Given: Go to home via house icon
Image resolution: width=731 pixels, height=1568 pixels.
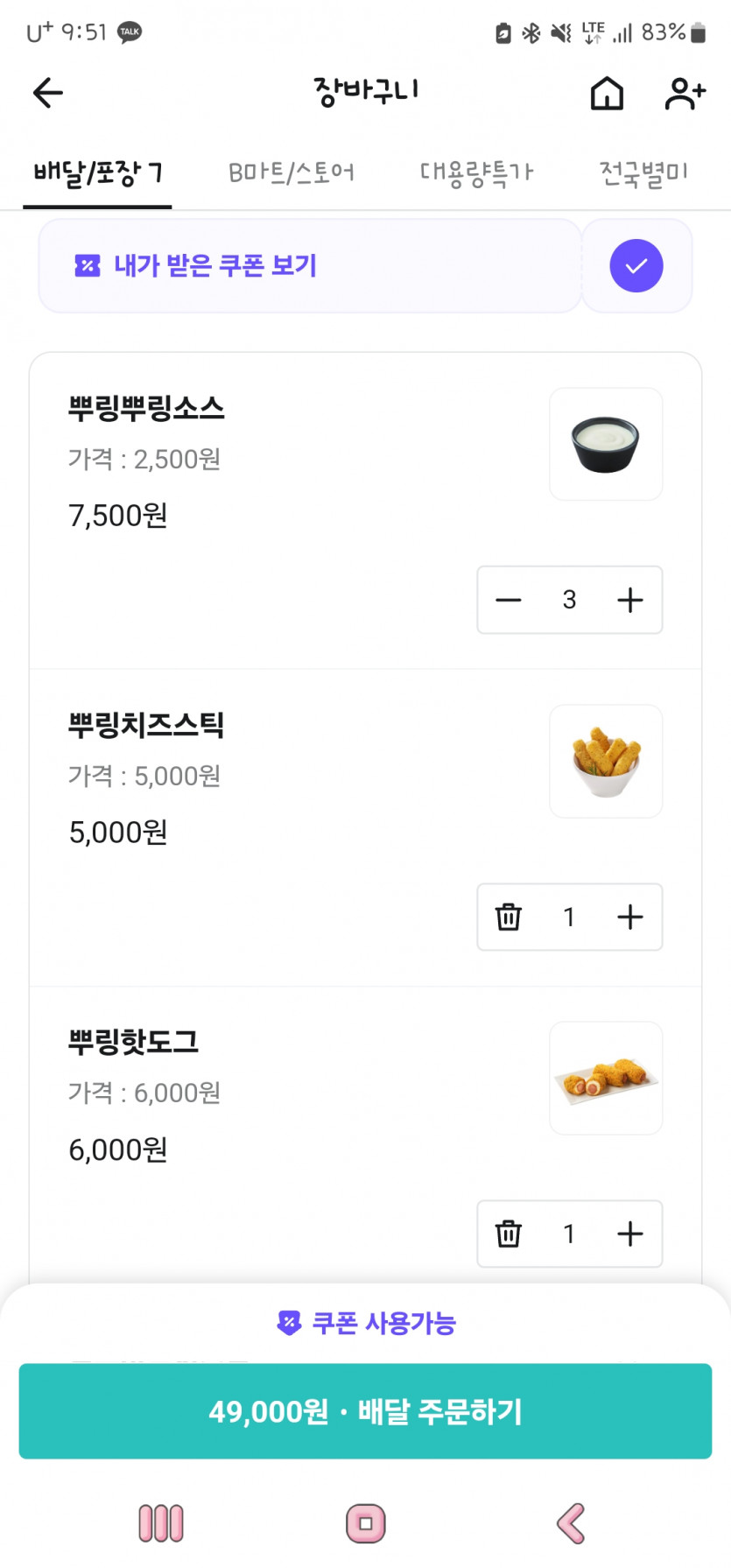Looking at the screenshot, I should (607, 93).
